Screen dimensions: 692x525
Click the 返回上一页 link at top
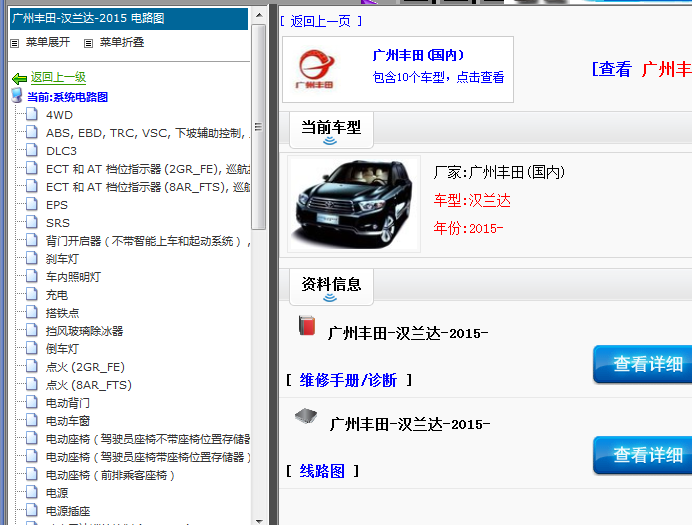click(x=321, y=21)
